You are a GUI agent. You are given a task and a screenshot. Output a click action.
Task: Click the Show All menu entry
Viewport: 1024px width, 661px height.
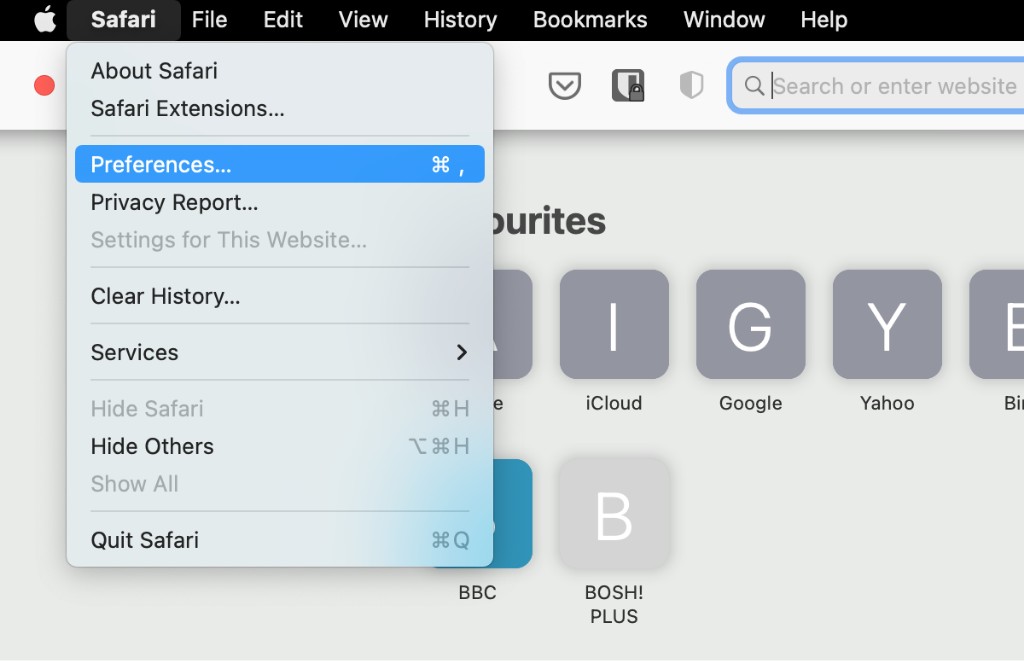coord(280,484)
